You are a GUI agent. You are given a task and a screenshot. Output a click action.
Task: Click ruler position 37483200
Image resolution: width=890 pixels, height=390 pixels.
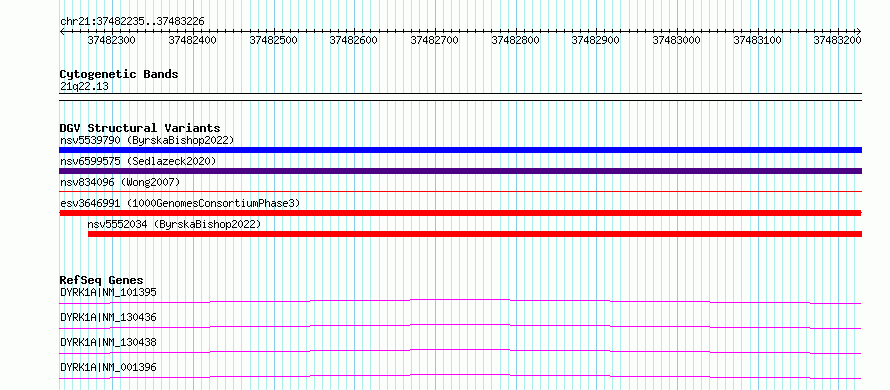838,40
